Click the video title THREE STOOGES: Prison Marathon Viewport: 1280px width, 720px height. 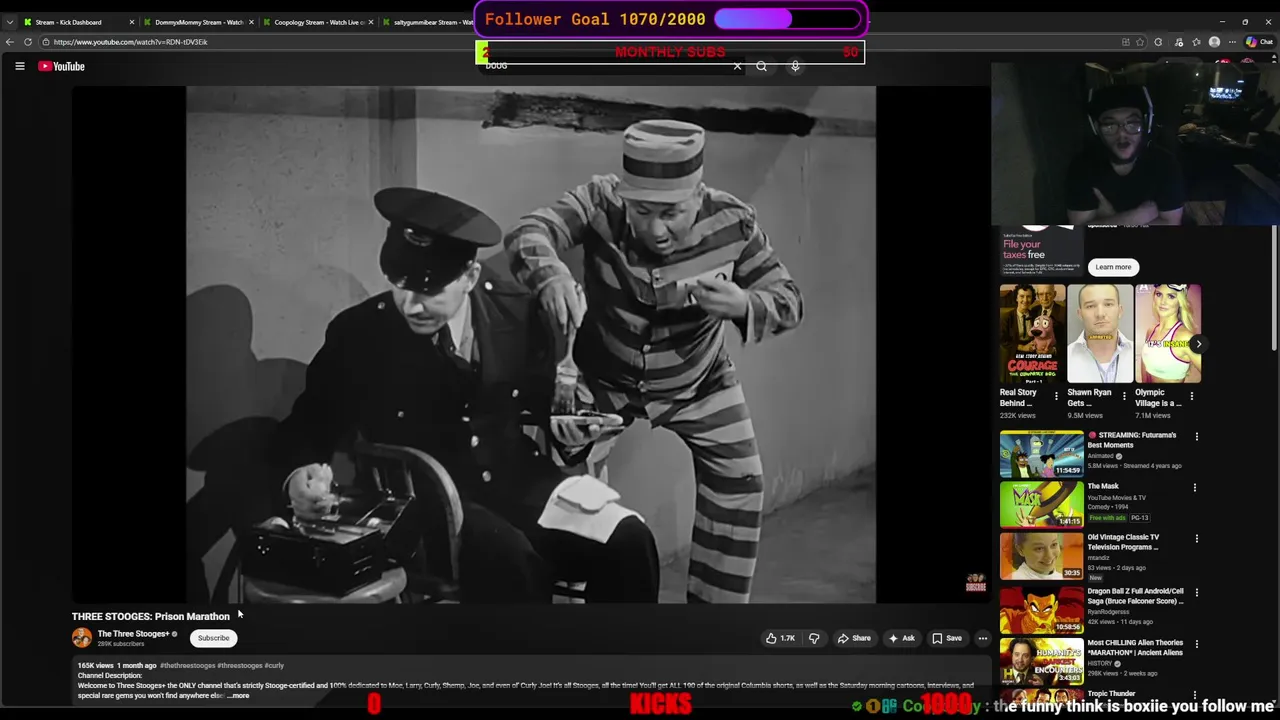[x=151, y=616]
